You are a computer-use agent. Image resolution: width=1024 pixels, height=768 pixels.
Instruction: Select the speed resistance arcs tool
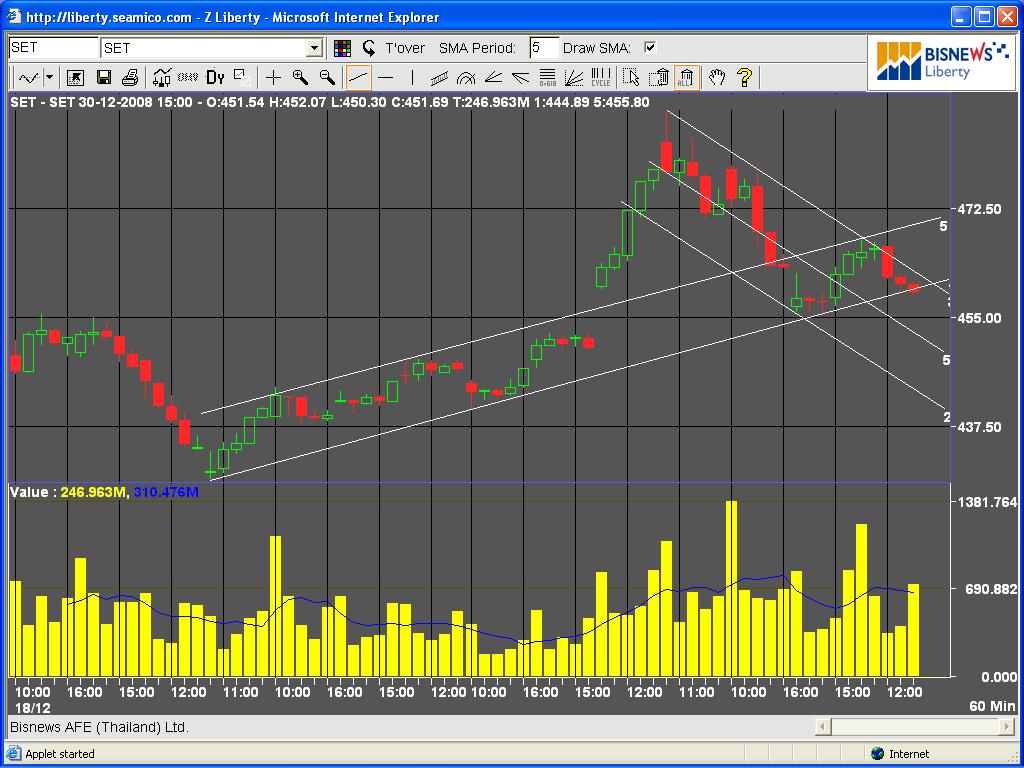(466, 78)
